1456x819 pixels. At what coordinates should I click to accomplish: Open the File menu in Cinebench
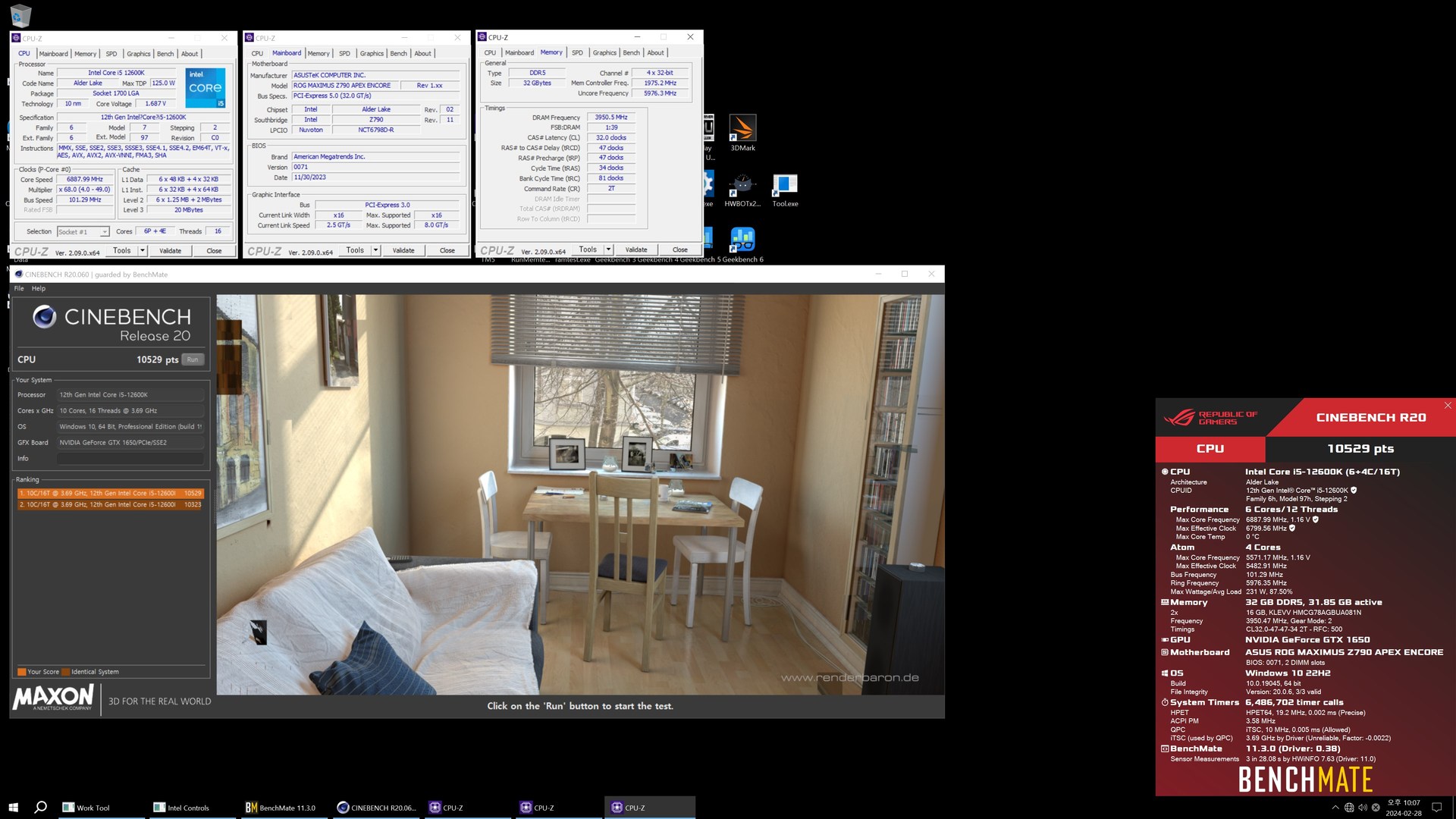click(19, 288)
